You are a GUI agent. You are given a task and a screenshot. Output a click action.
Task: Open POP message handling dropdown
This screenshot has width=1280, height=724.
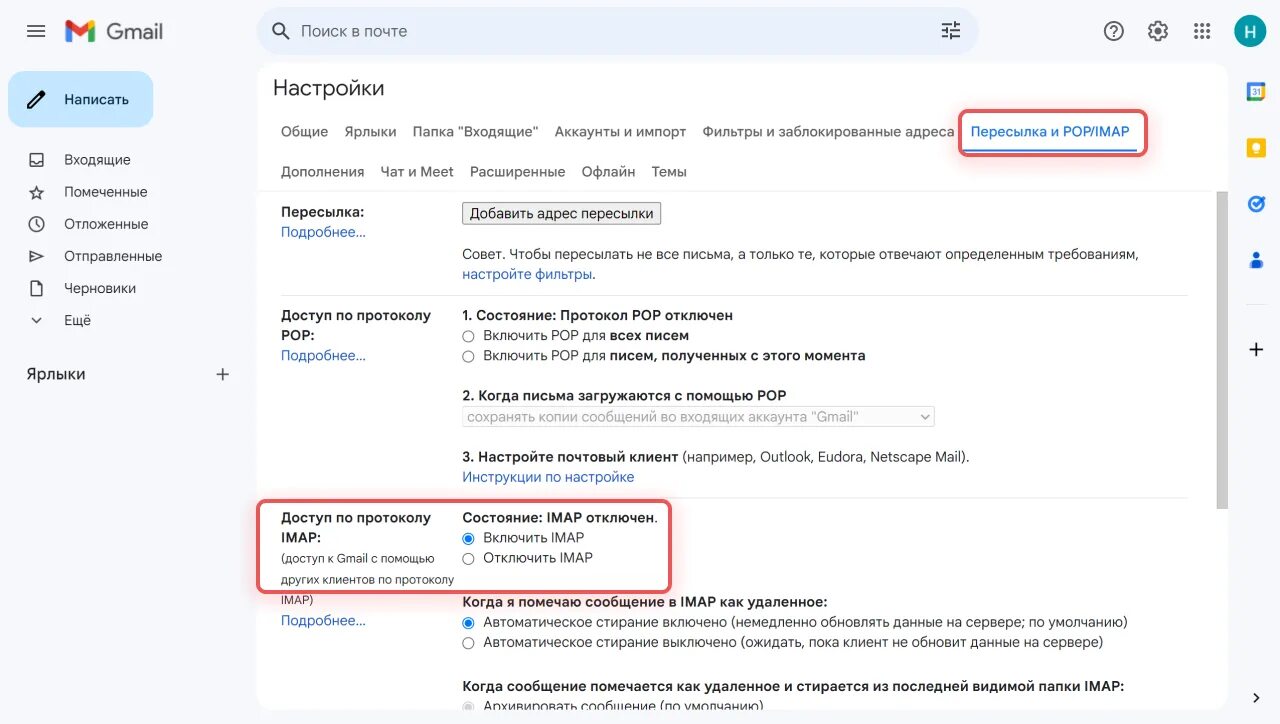(698, 416)
